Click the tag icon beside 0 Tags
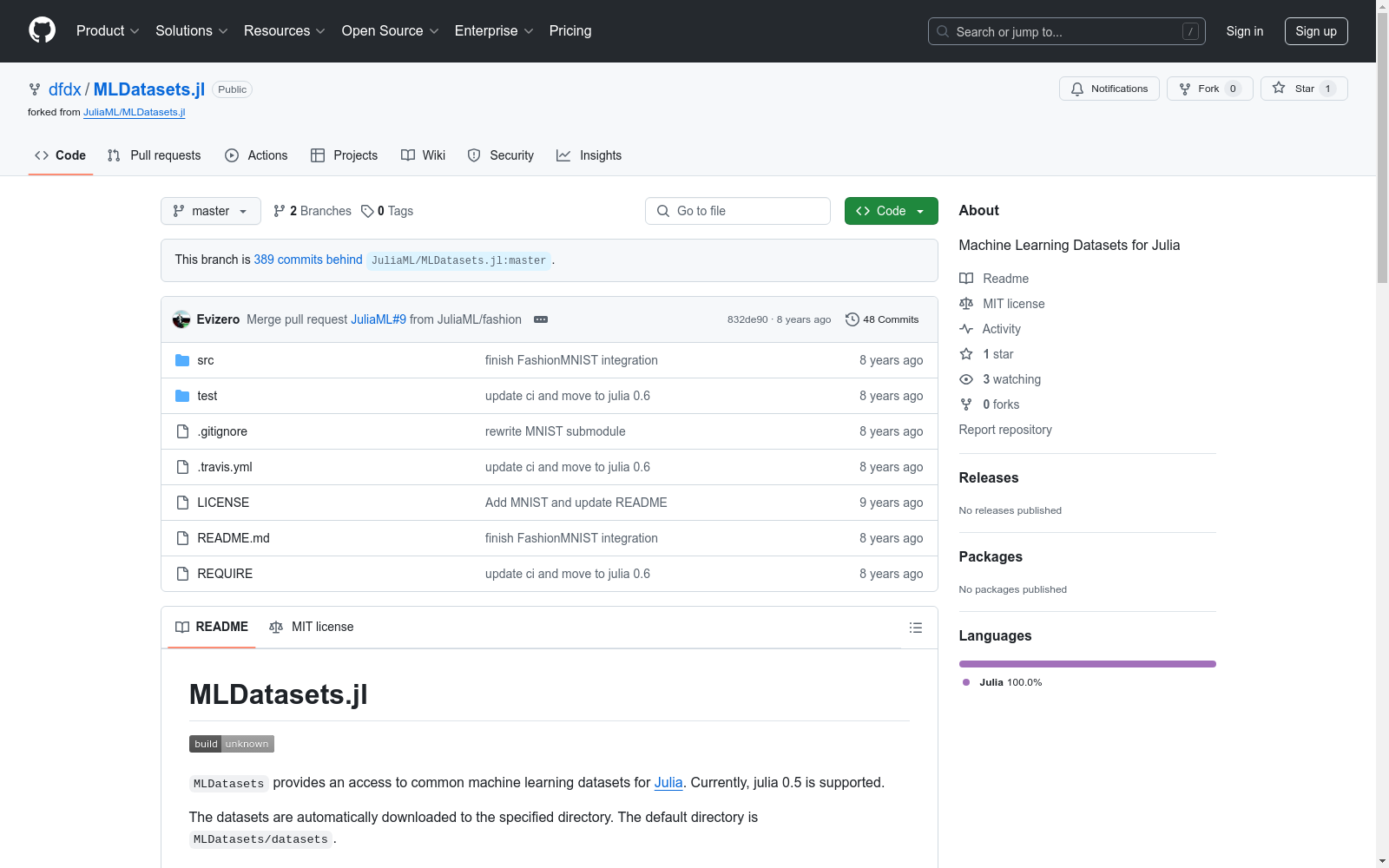Screen dimensions: 1389x868 click(x=367, y=211)
